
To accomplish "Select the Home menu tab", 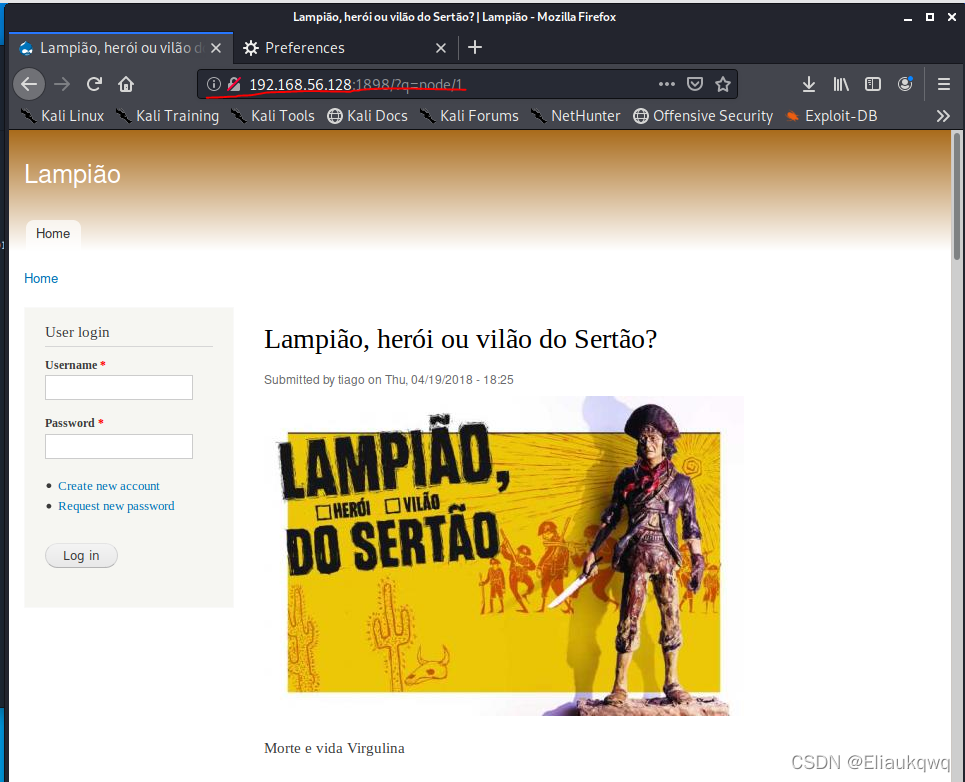I will (x=53, y=234).
